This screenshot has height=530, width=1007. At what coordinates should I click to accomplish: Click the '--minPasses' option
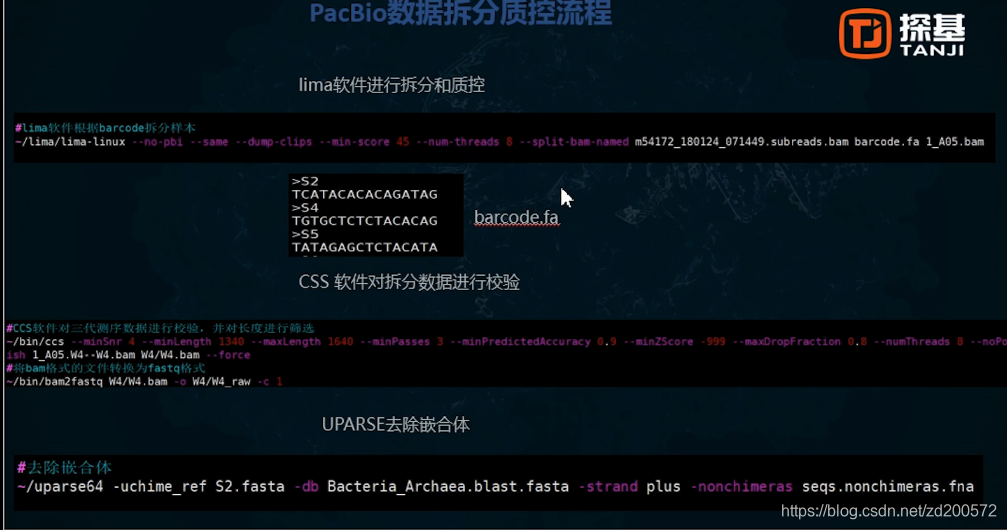coord(395,342)
